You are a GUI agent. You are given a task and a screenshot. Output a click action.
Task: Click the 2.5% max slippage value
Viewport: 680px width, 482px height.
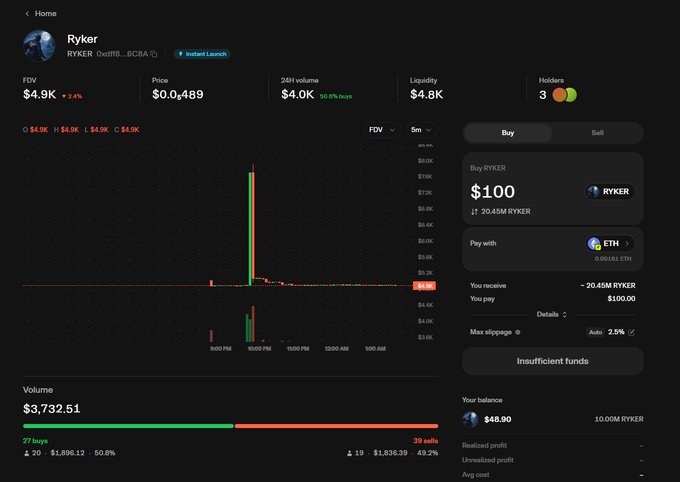pos(616,332)
